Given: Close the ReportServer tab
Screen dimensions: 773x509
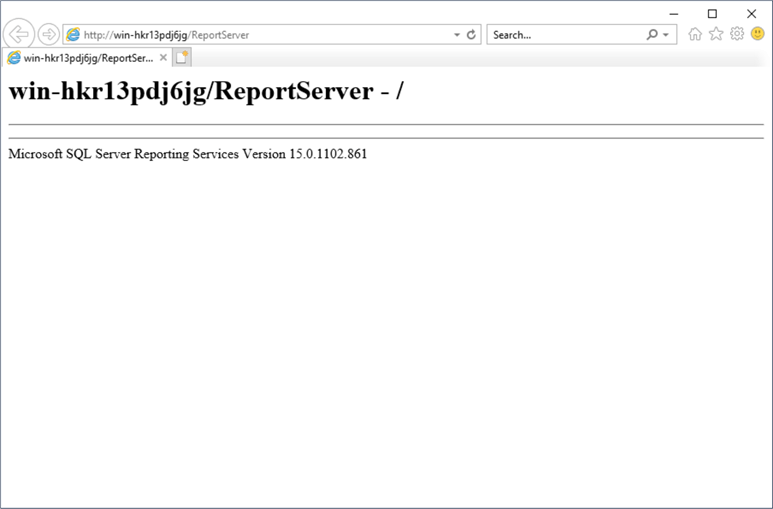Looking at the screenshot, I should pyautogui.click(x=163, y=58).
